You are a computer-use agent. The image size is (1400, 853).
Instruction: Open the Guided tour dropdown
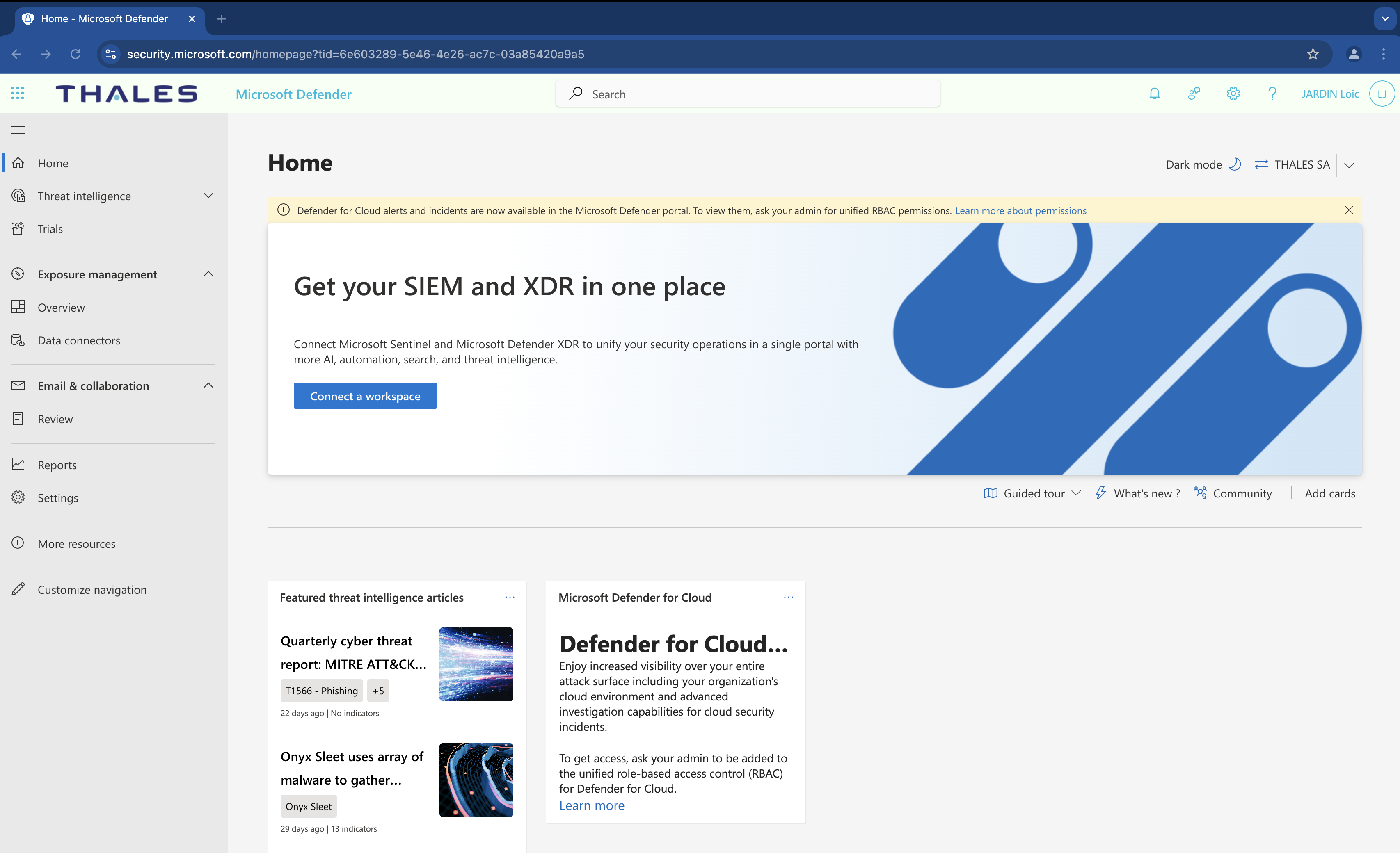coord(1032,493)
